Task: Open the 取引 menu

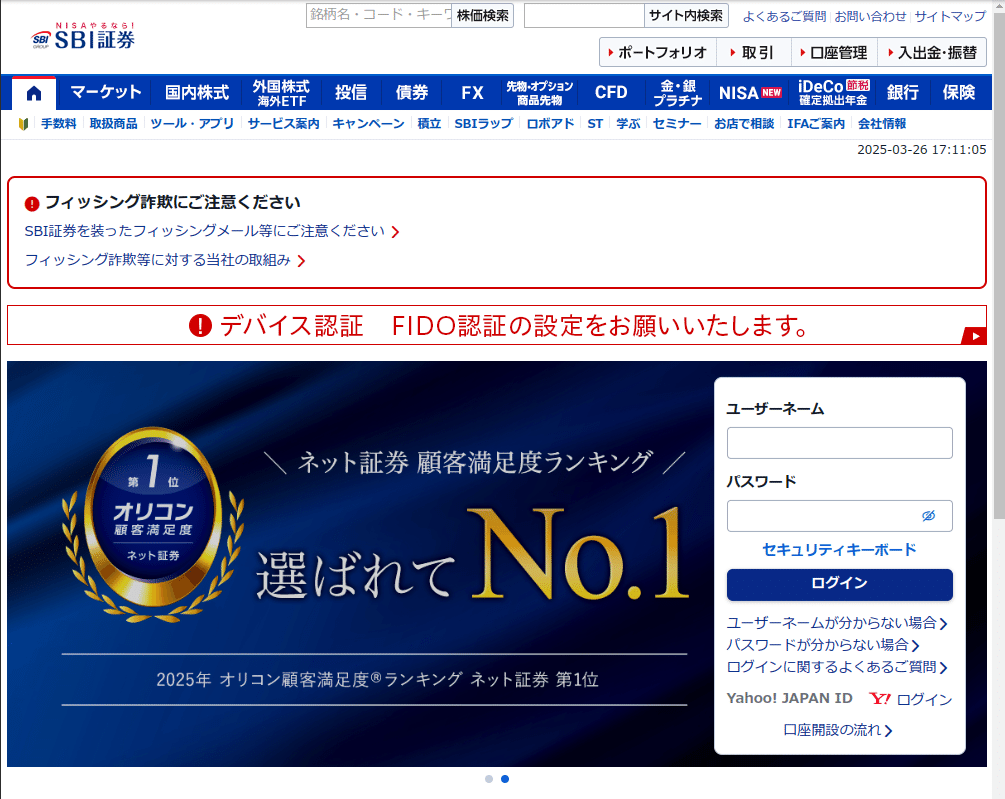Action: 755,51
